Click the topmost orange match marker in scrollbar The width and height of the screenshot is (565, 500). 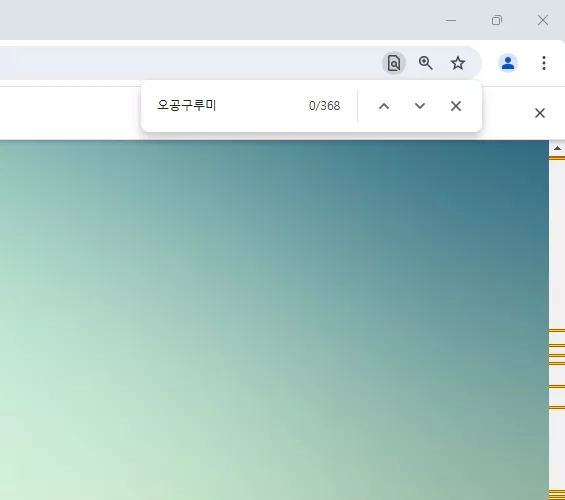tap(557, 158)
